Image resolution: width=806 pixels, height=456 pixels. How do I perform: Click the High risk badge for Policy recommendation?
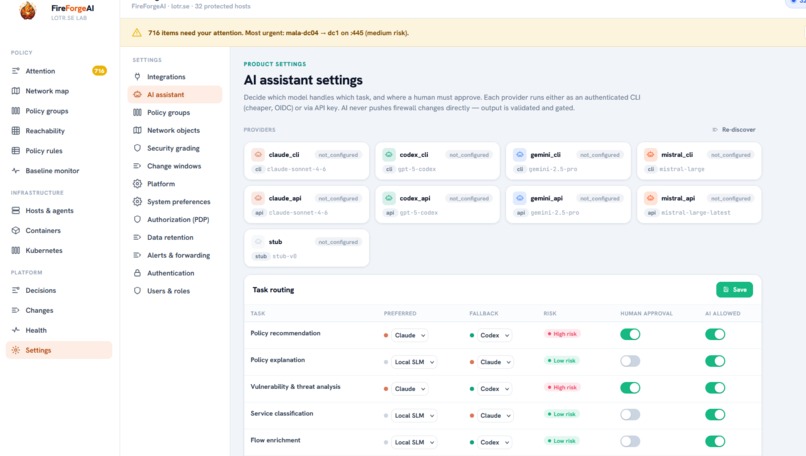click(x=562, y=334)
